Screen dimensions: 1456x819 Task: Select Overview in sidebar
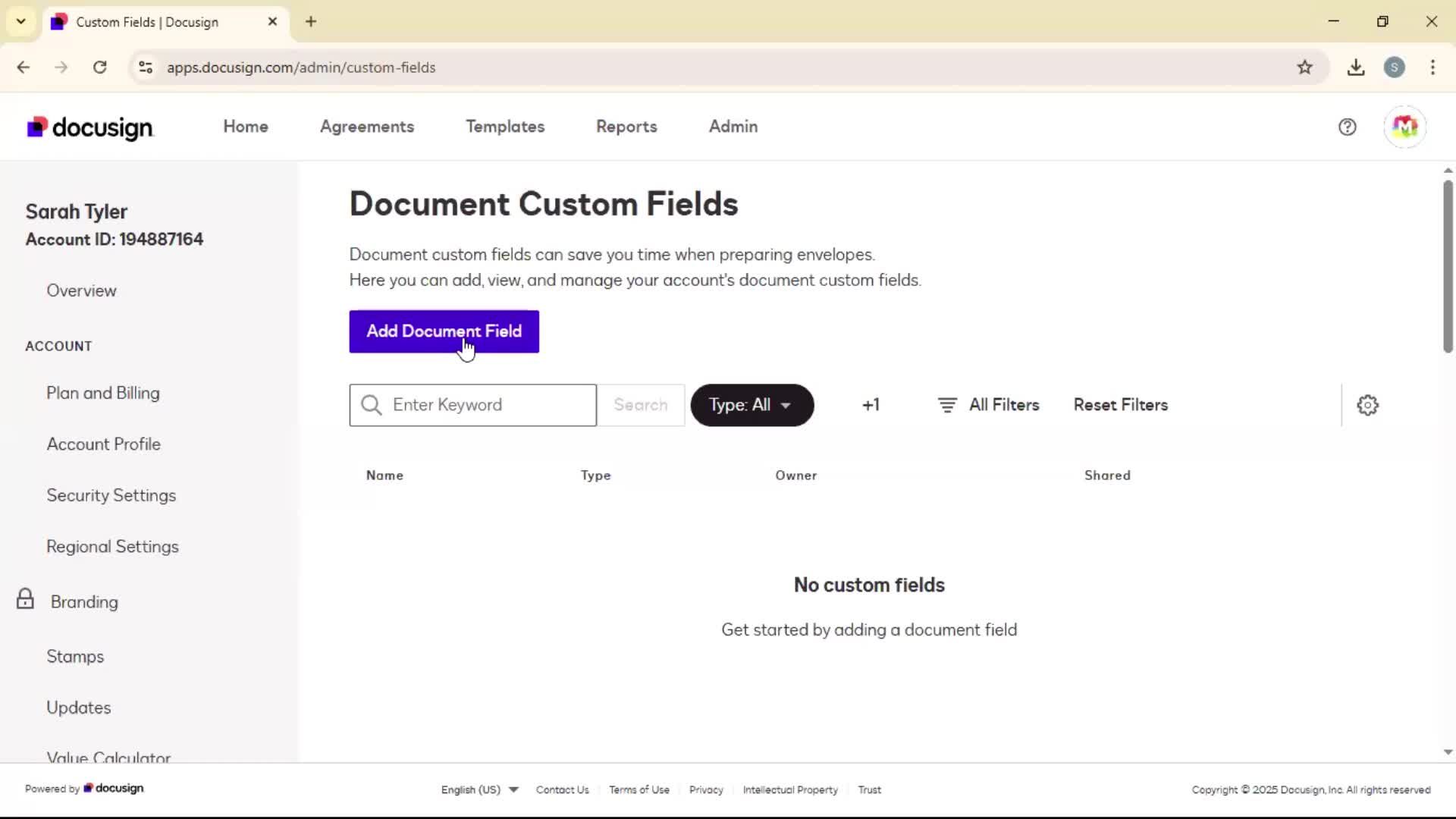81,290
